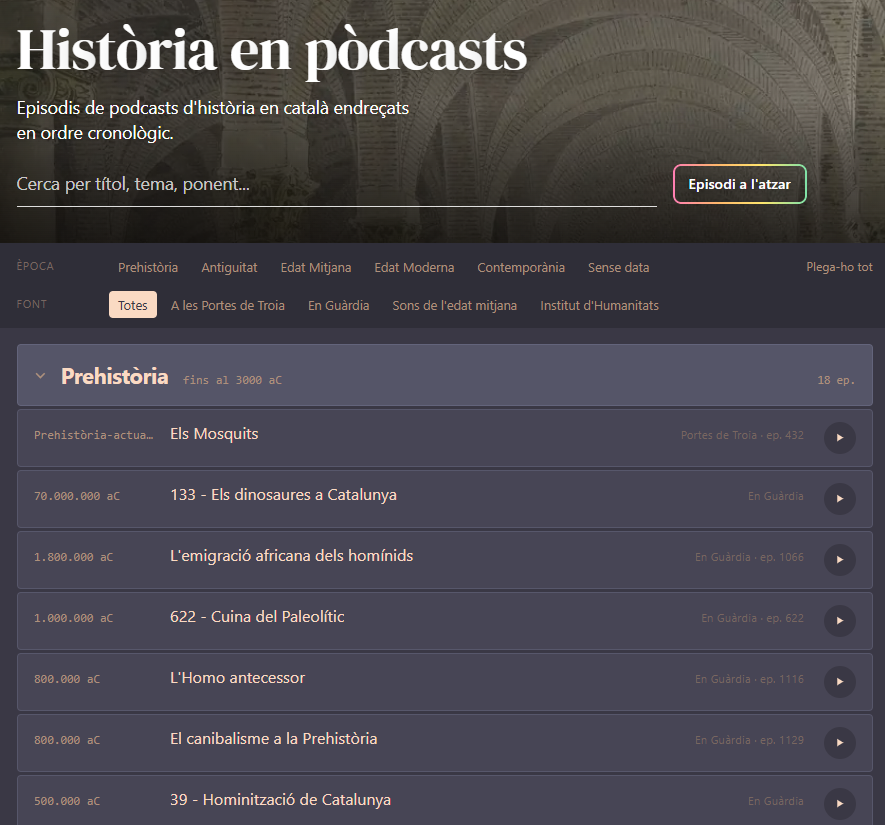Image resolution: width=885 pixels, height=825 pixels.
Task: Filter by Contemporània epoch
Action: tap(521, 267)
